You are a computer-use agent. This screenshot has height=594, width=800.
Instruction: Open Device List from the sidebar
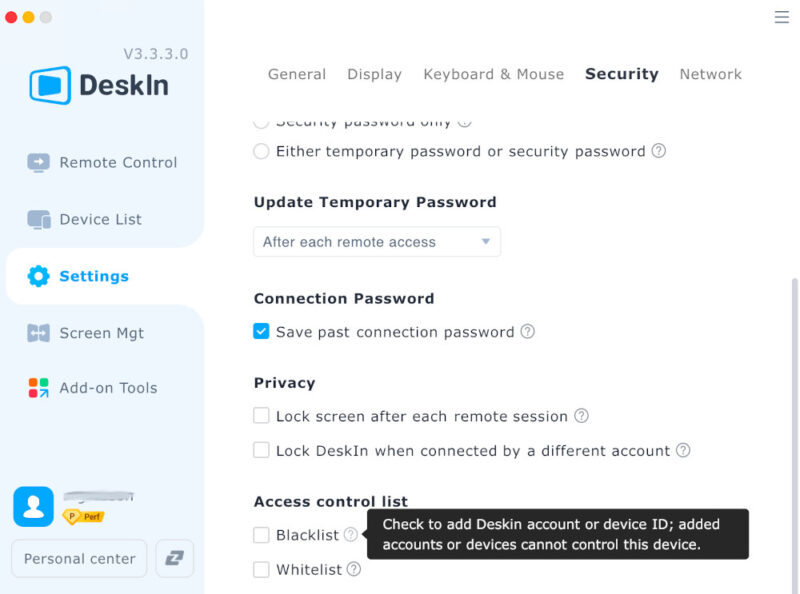tap(36, 219)
